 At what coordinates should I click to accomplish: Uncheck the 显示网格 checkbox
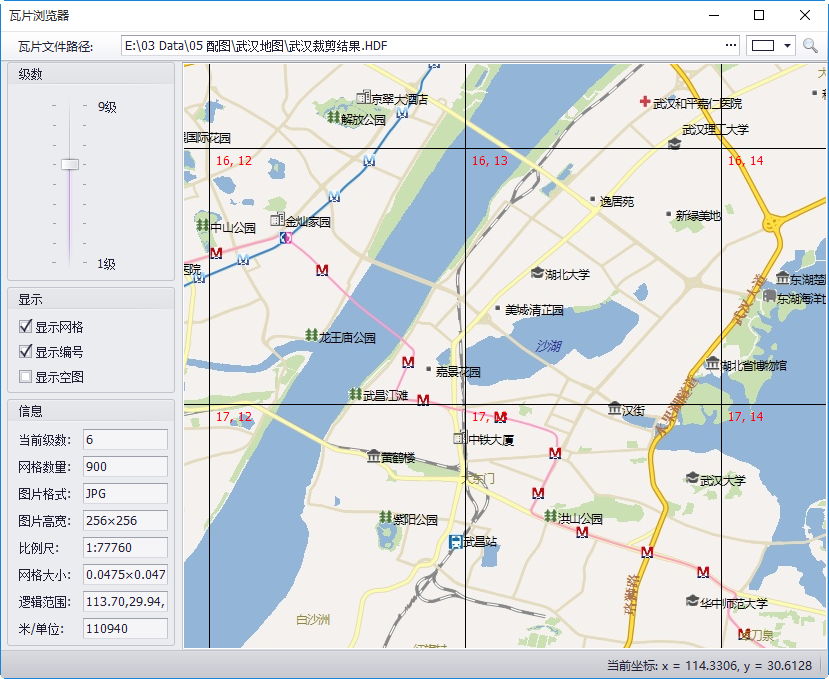[26, 327]
